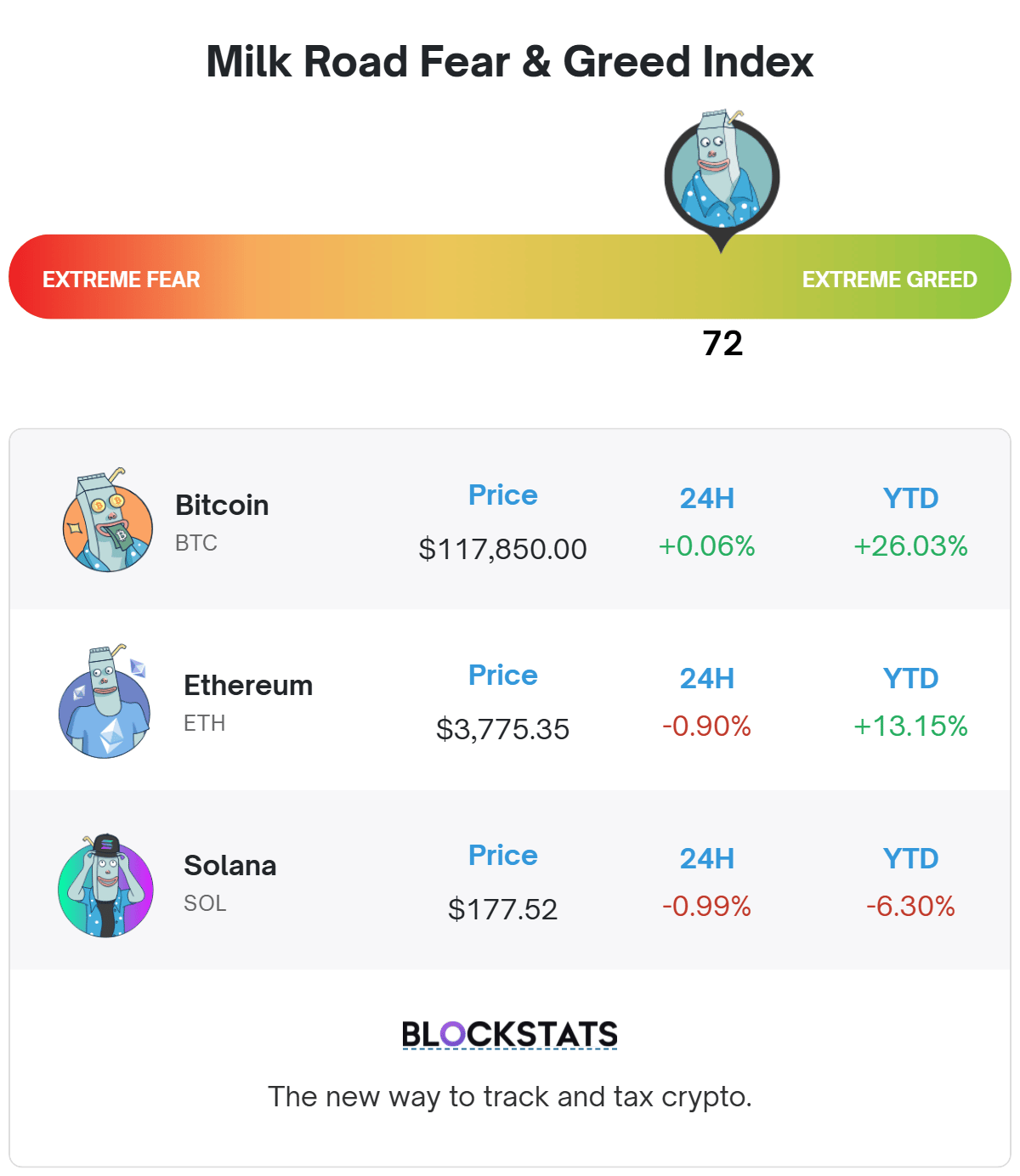Select the index value 72
This screenshot has height=1176, width=1020.
[722, 343]
